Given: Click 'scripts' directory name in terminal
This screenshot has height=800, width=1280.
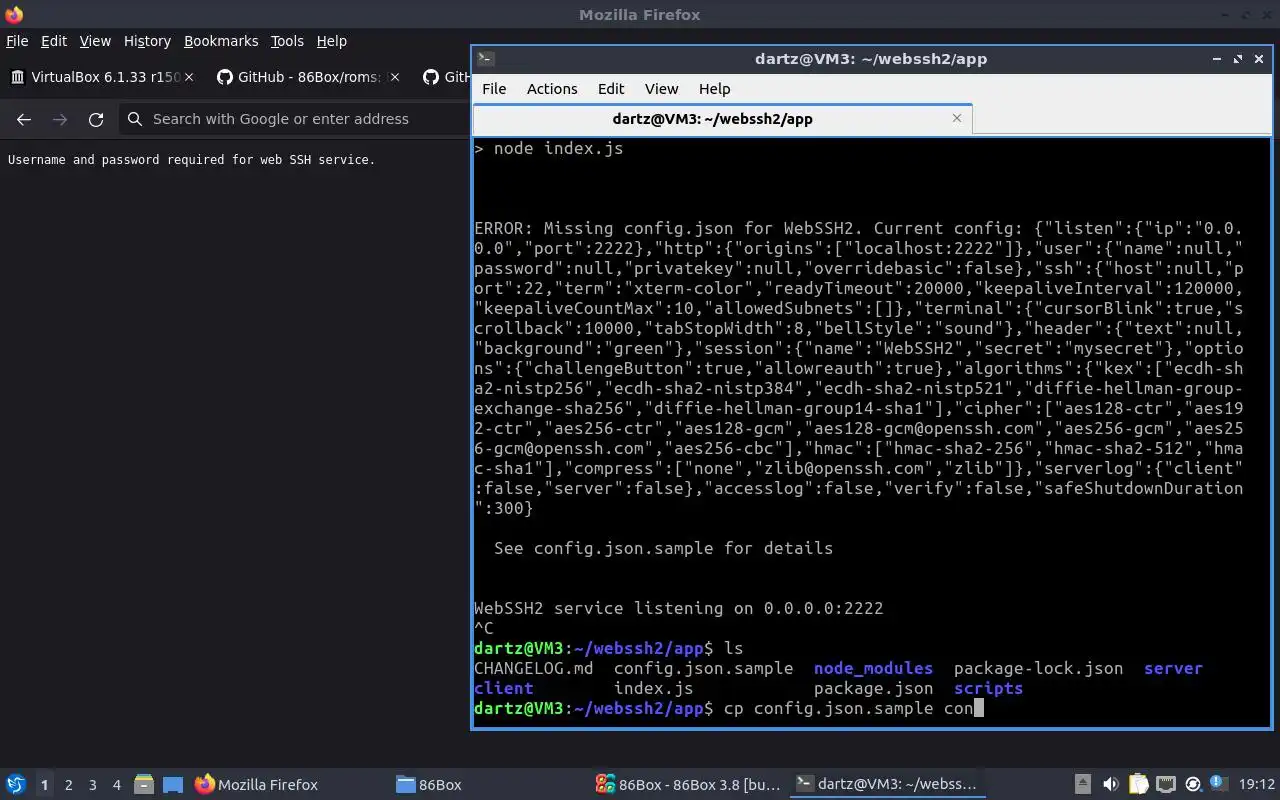Looking at the screenshot, I should (x=988, y=688).
